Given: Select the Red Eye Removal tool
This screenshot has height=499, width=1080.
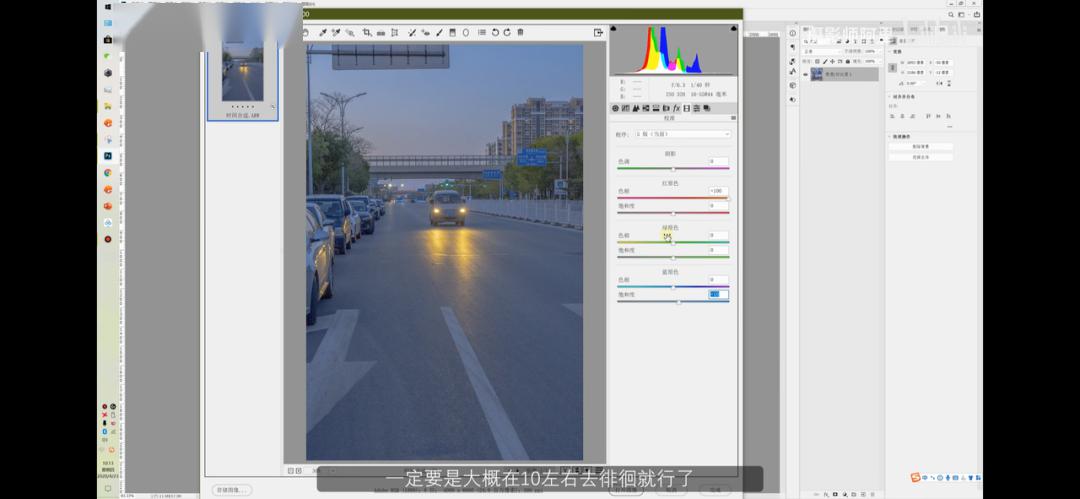Looking at the screenshot, I should 426,32.
